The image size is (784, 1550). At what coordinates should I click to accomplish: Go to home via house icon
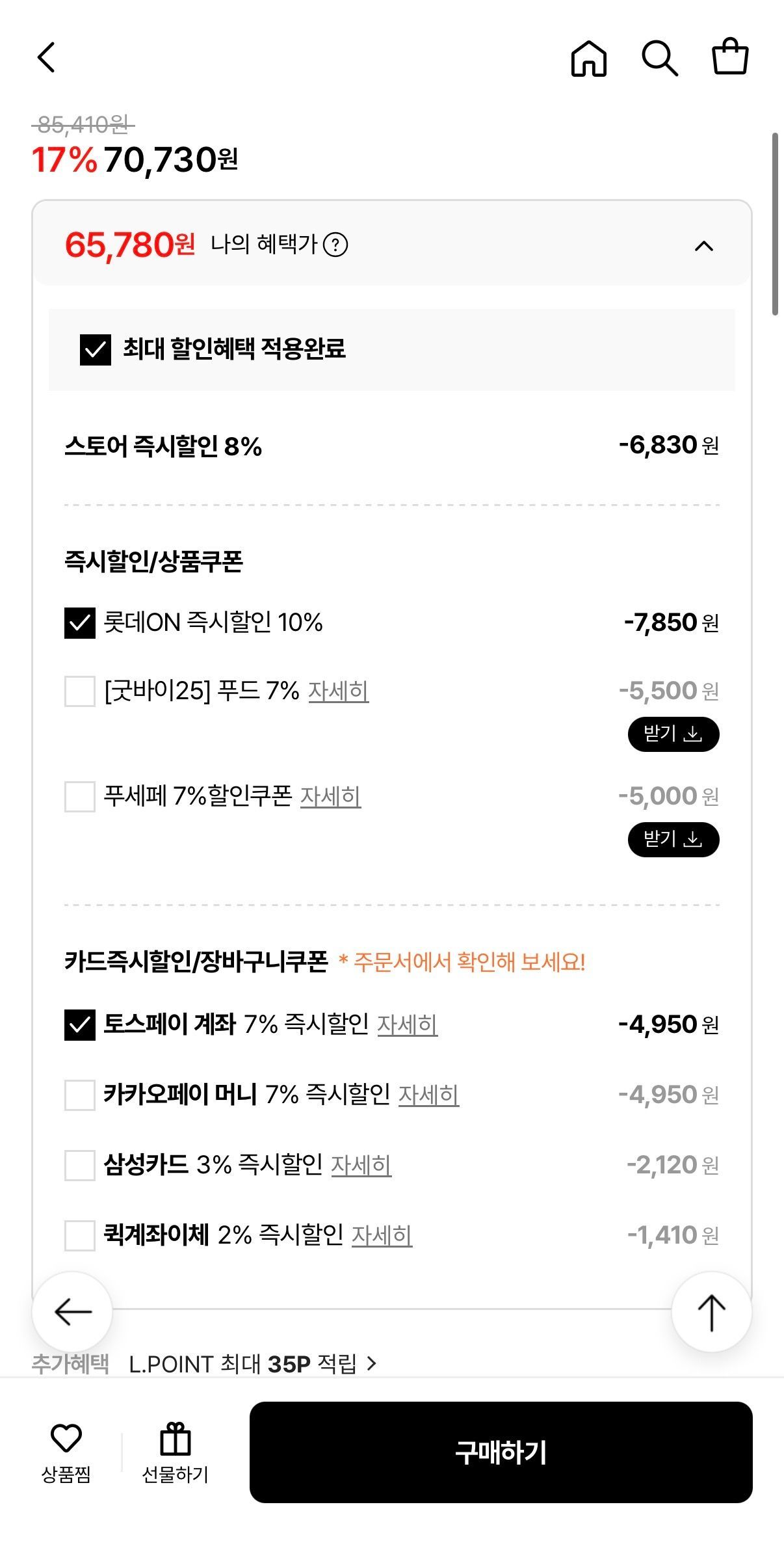(x=588, y=59)
